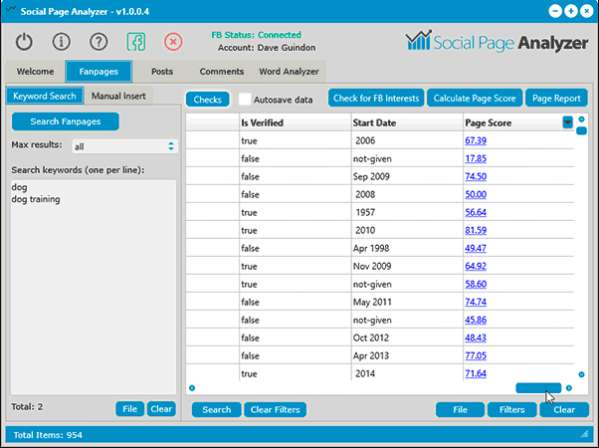Open the Page Score column filter icon
The image size is (599, 448).
click(568, 122)
